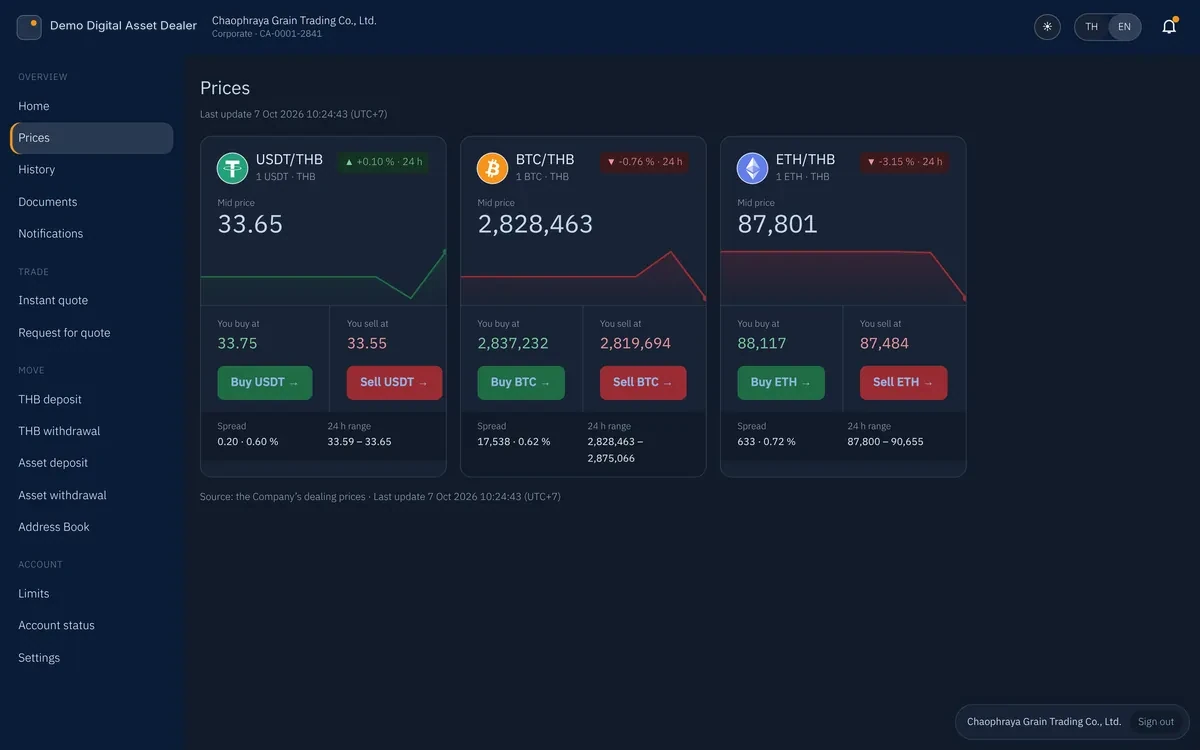Click the USDT buy price 33.75
The image size is (1200, 750).
click(x=237, y=343)
